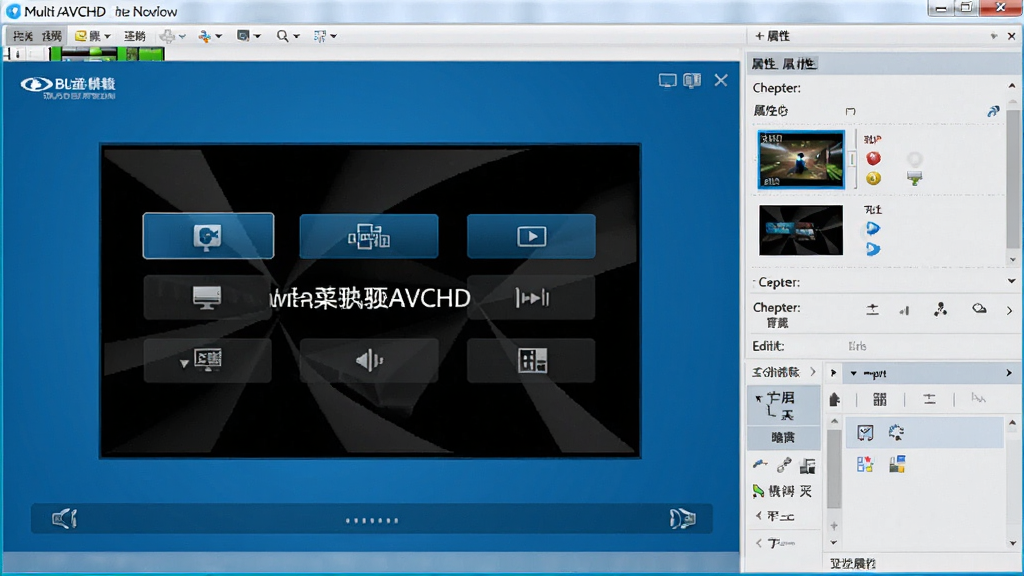Screen dimensions: 1024x576
Task: Tick the checkbox in the properties row
Action: click(x=850, y=111)
